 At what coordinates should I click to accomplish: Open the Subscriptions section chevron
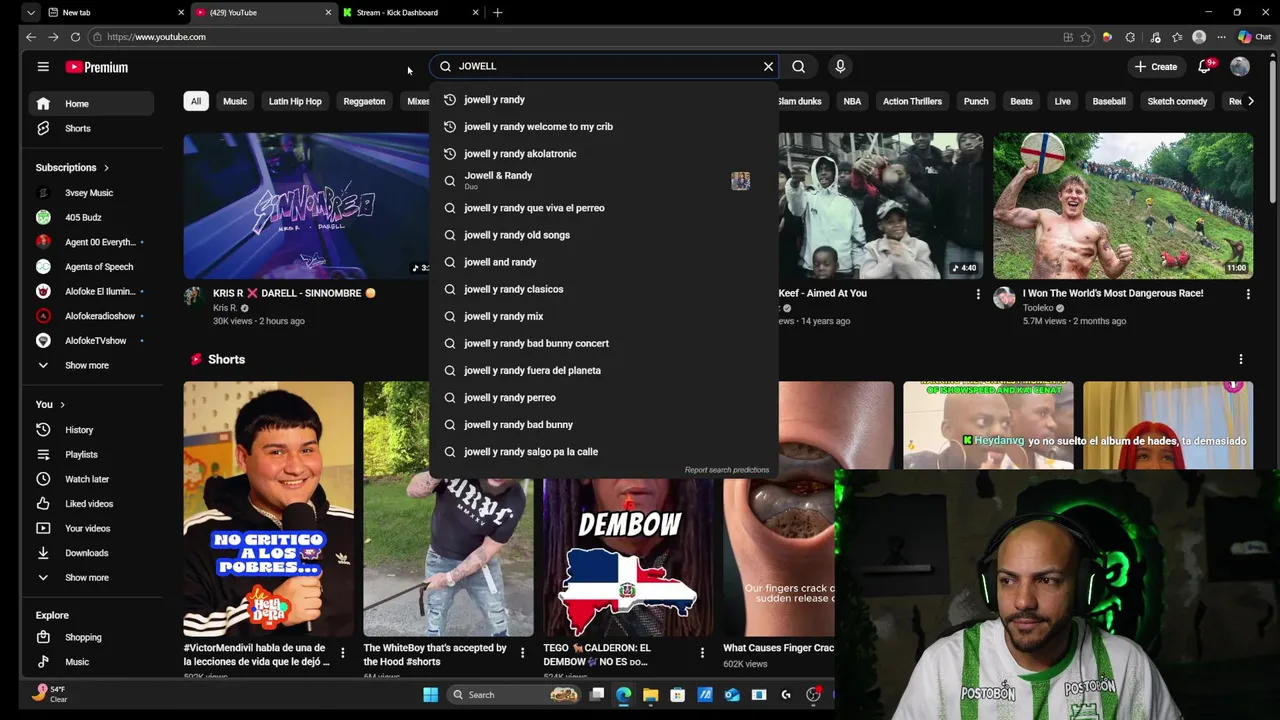point(106,168)
